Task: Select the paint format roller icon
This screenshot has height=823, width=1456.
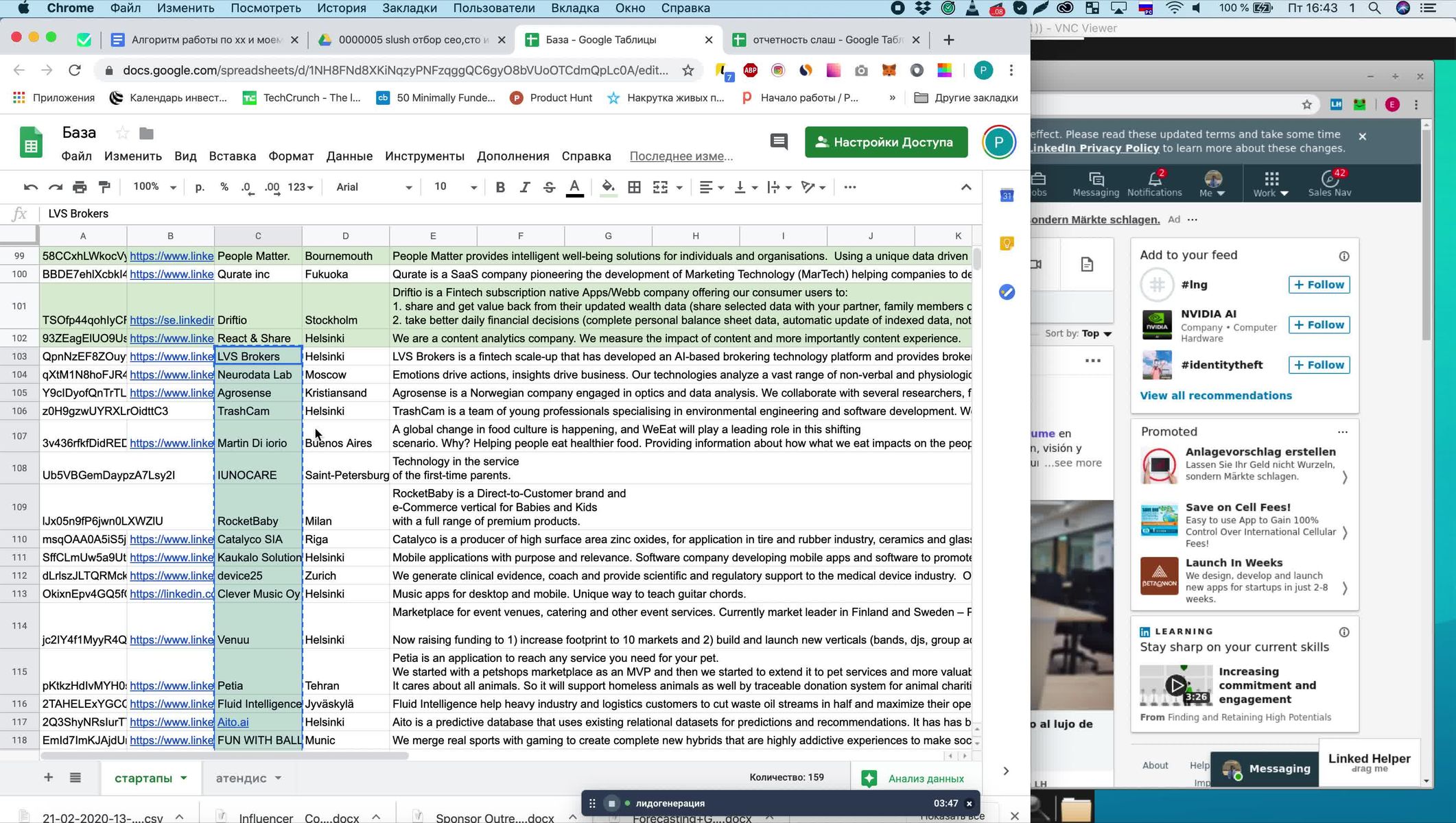Action: click(104, 187)
